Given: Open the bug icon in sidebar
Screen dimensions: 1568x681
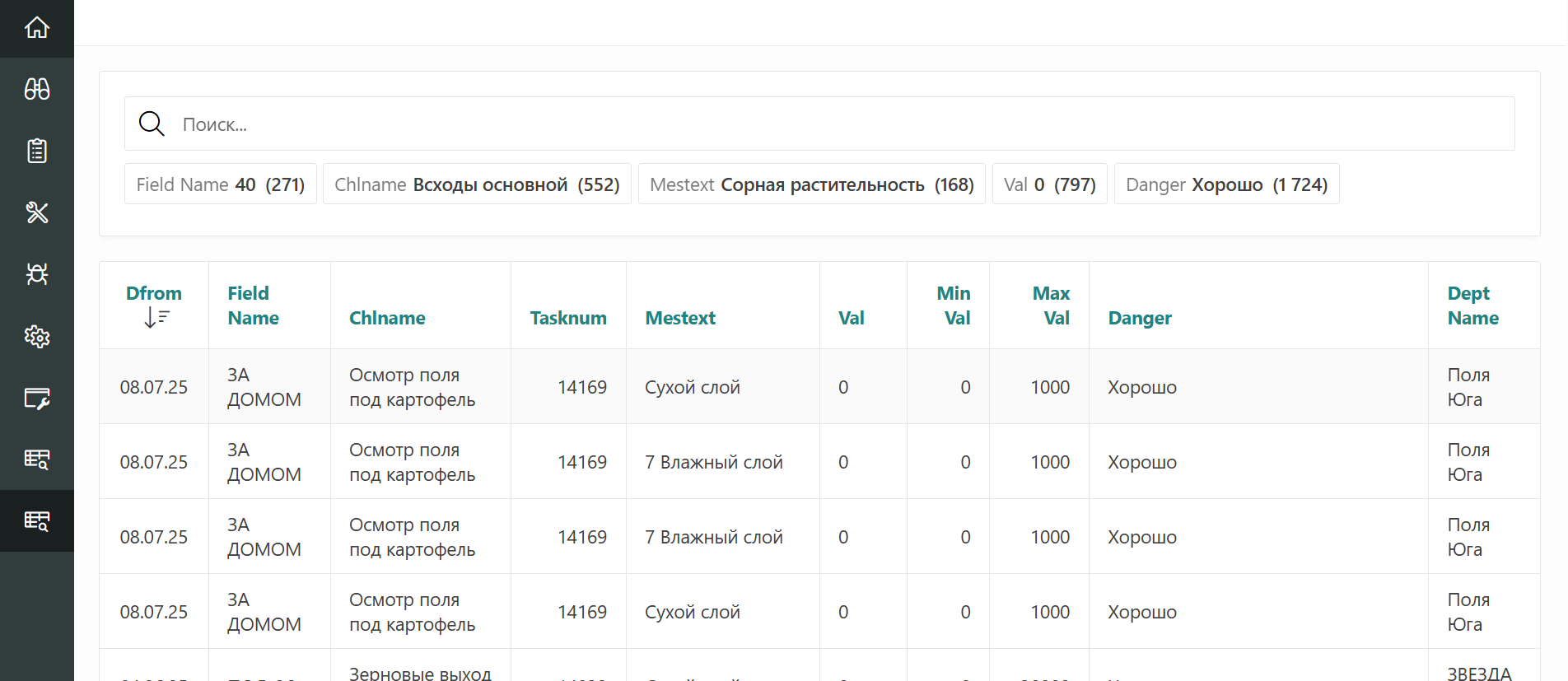Looking at the screenshot, I should coord(37,274).
